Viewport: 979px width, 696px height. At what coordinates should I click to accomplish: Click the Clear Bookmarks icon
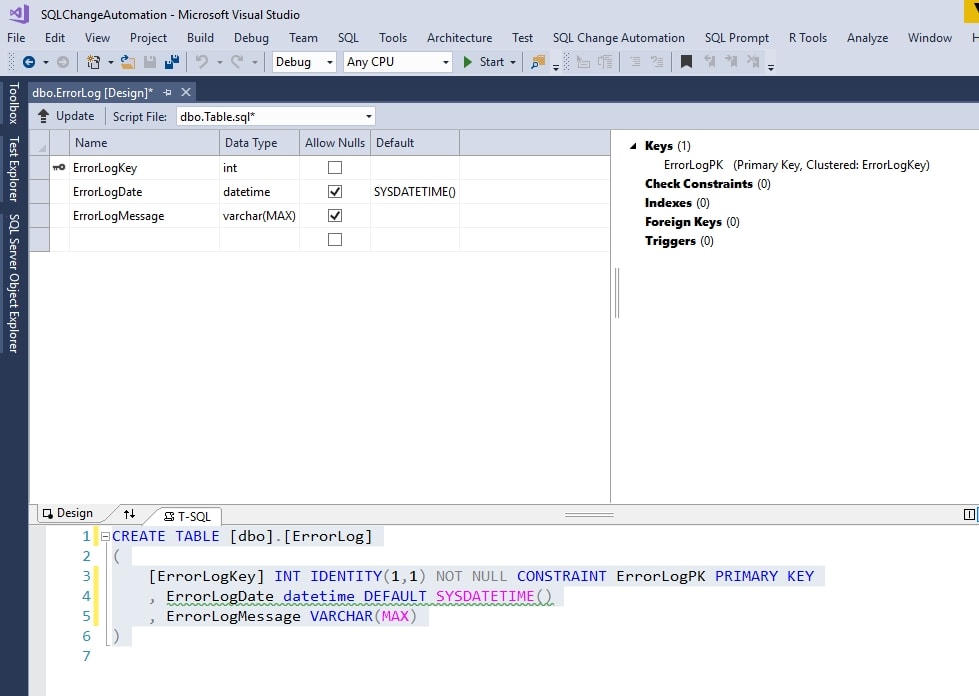point(753,62)
